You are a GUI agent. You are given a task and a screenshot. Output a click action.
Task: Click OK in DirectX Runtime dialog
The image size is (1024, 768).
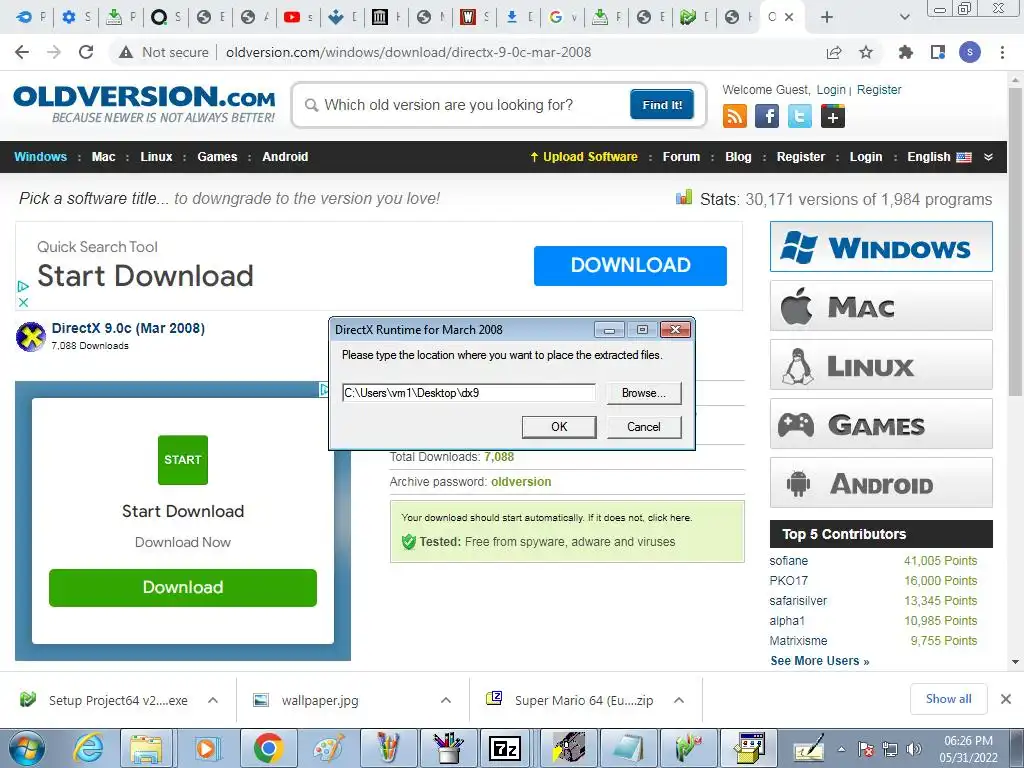tap(559, 426)
